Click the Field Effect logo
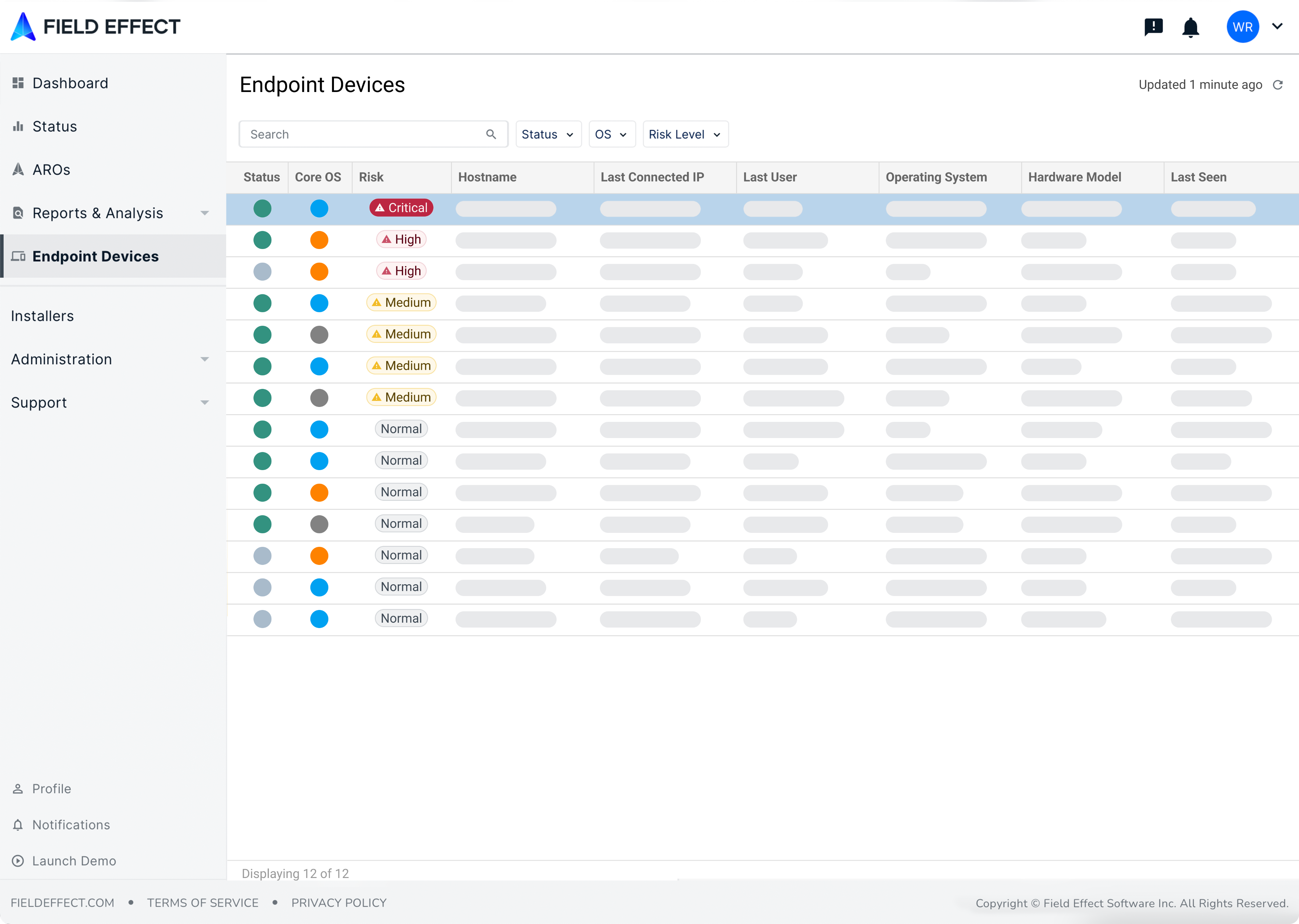The width and height of the screenshot is (1299, 924). [95, 27]
